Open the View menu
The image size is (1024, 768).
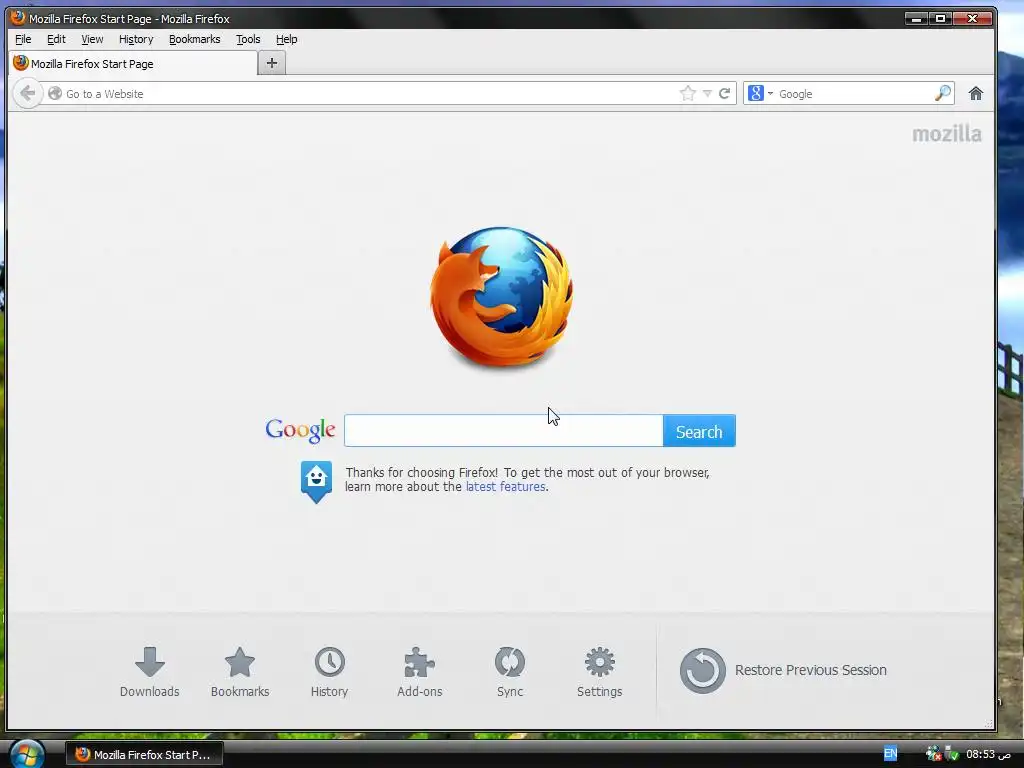click(92, 39)
